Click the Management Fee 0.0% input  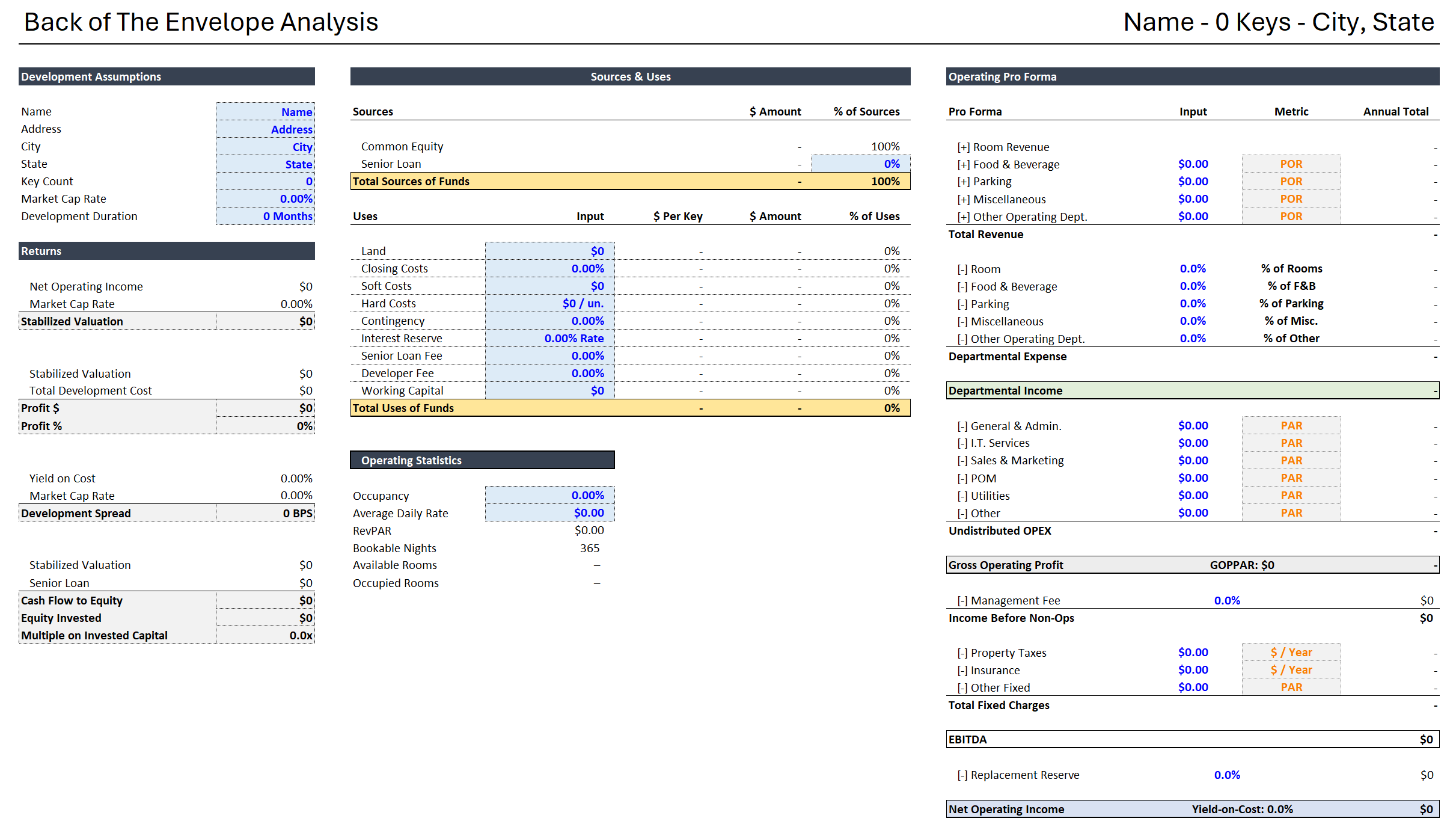(1227, 600)
